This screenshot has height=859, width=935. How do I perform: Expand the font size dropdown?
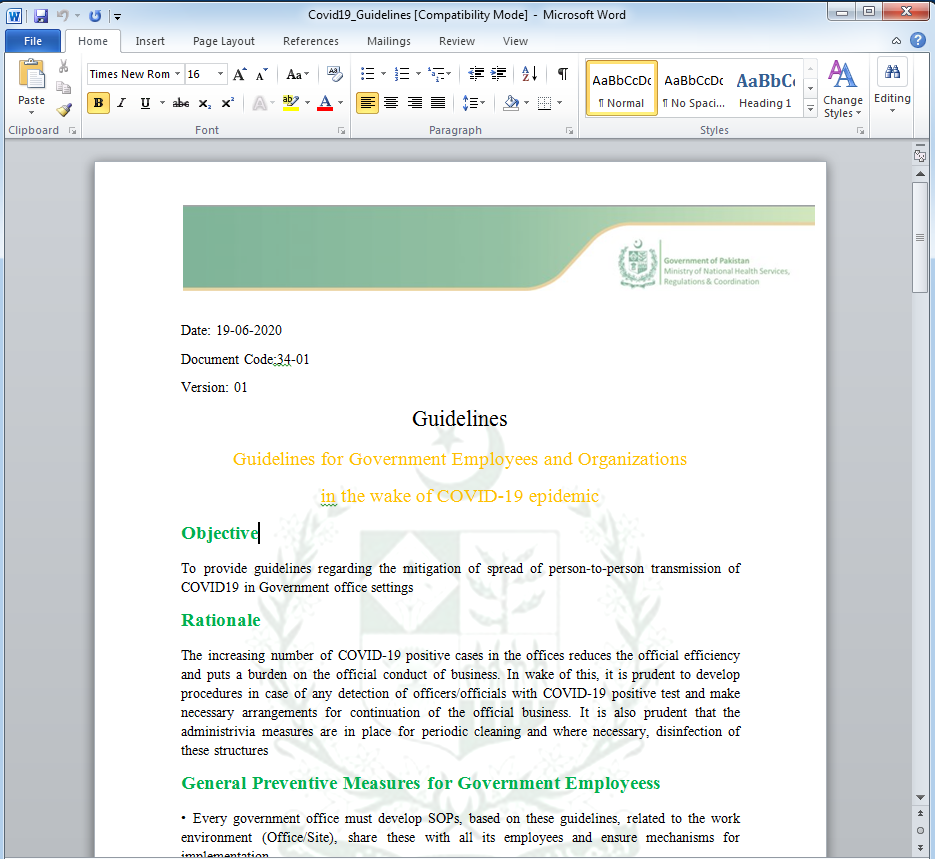click(220, 74)
